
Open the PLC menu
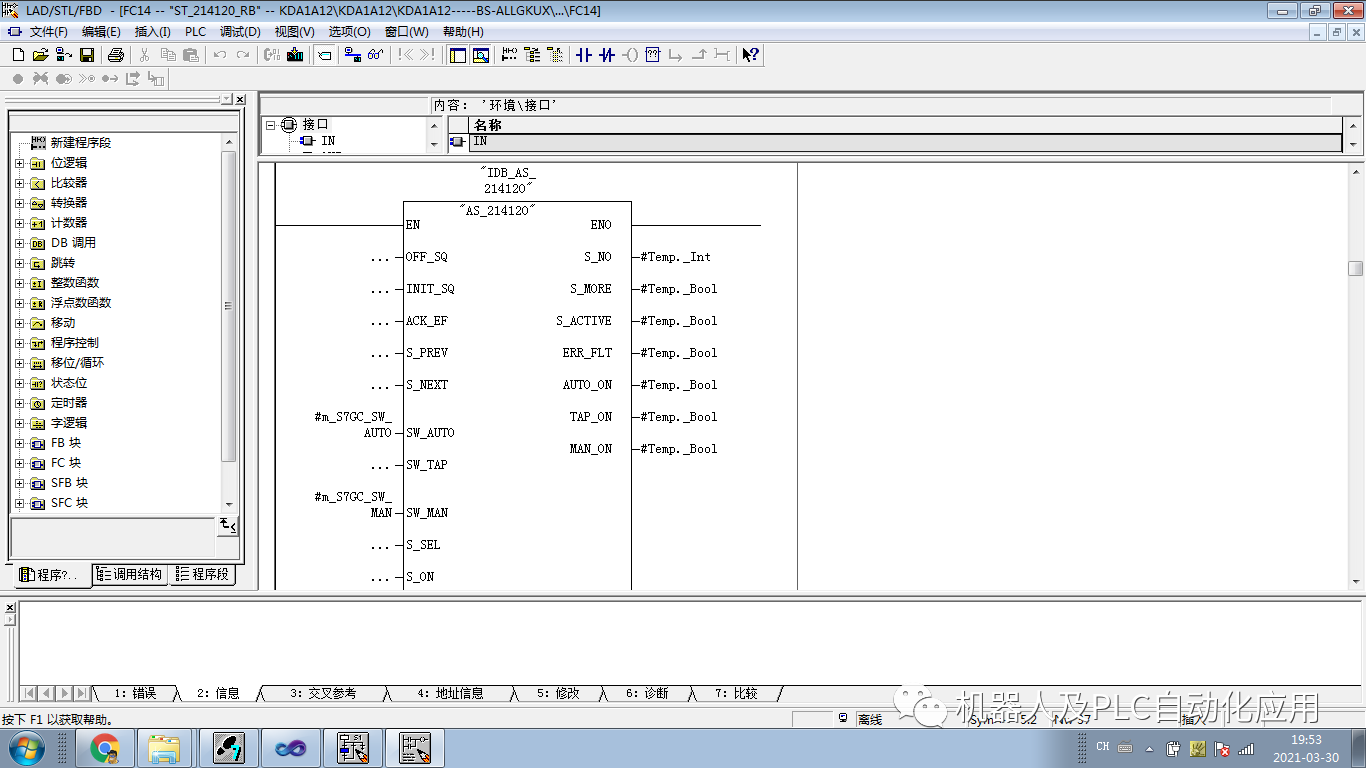195,32
